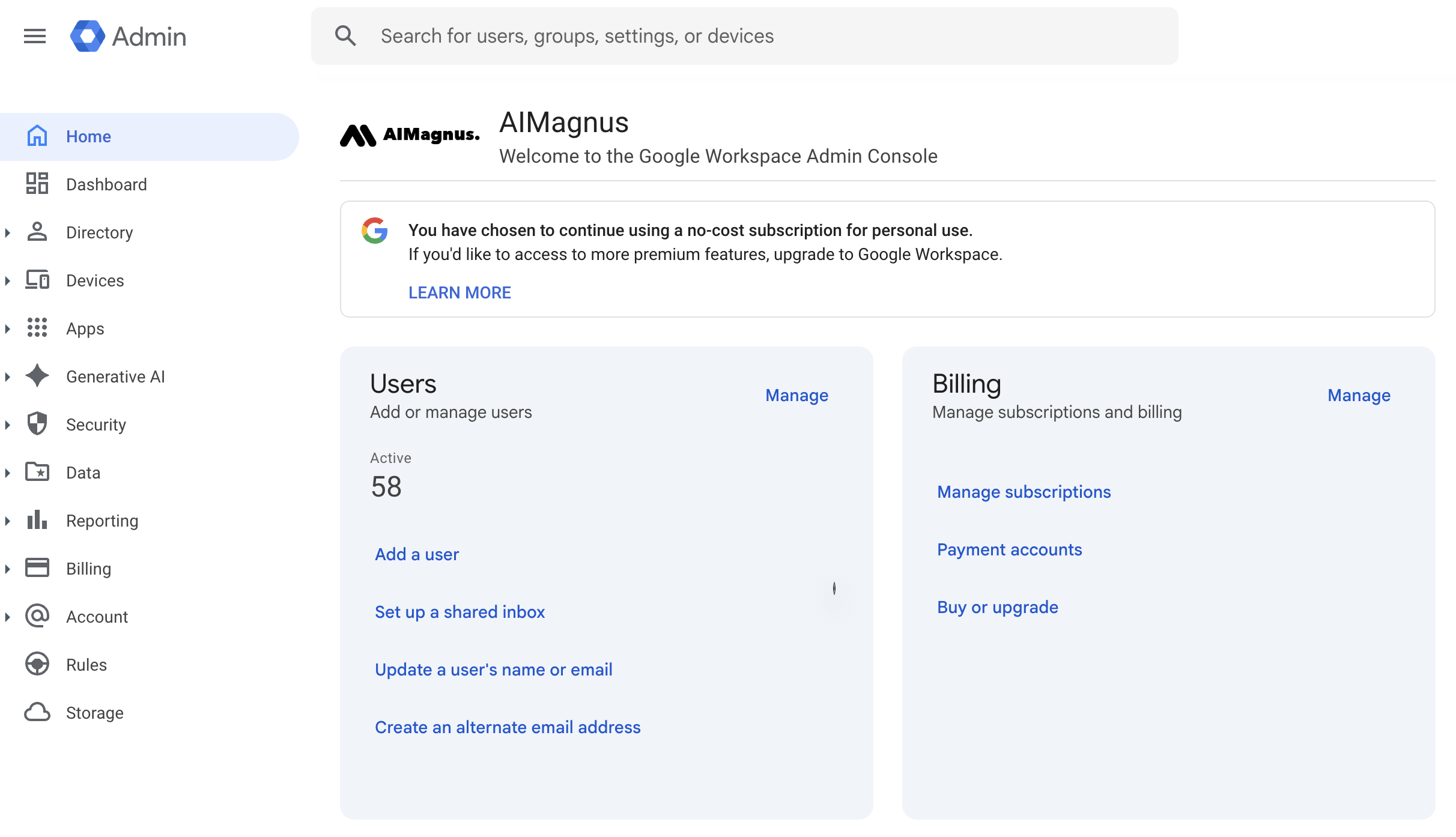Open the hamburger main menu
This screenshot has width=1456, height=837.
pos(35,36)
